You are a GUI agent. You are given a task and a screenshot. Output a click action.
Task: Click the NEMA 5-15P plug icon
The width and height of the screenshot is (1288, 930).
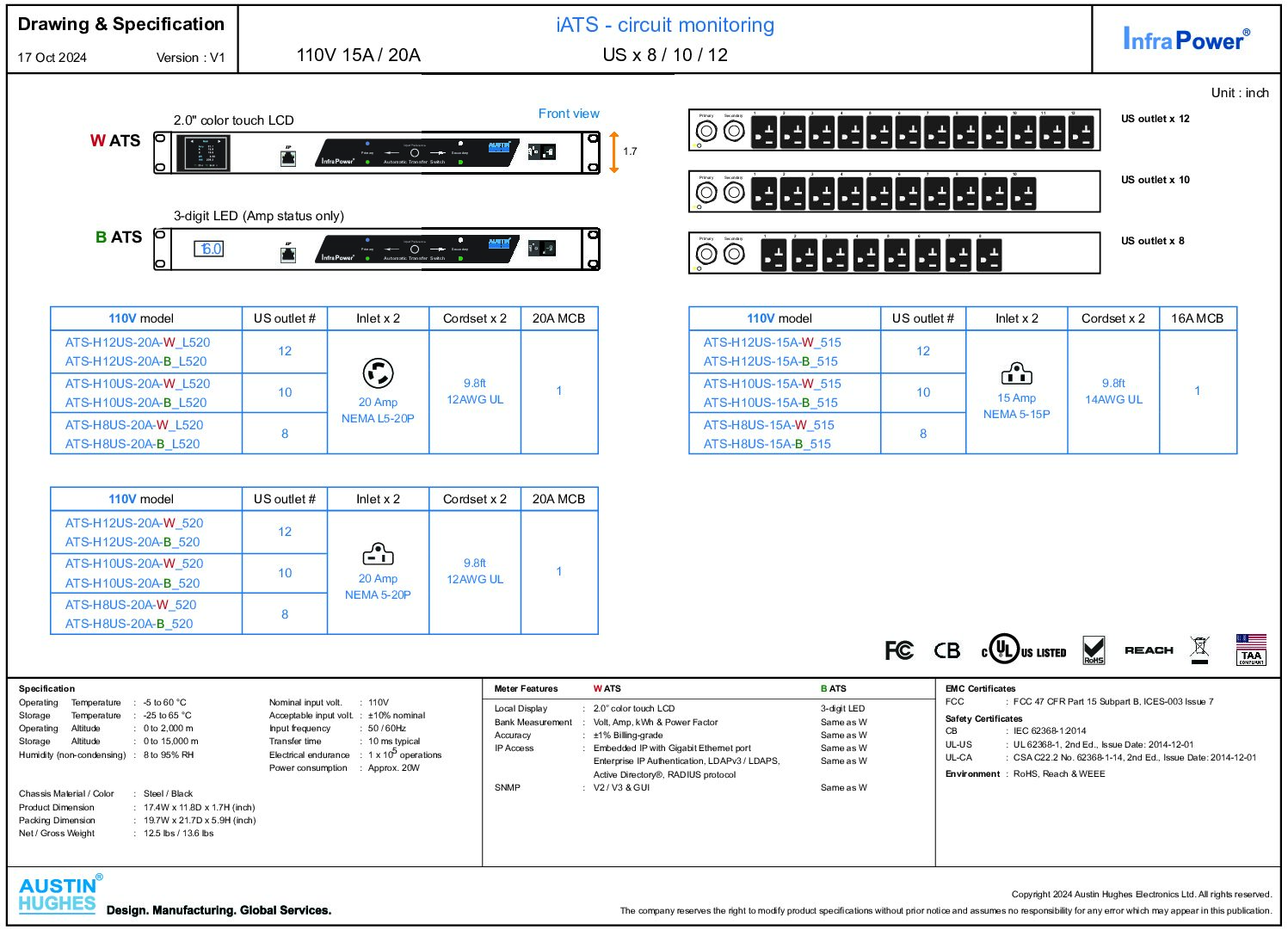click(x=1016, y=373)
